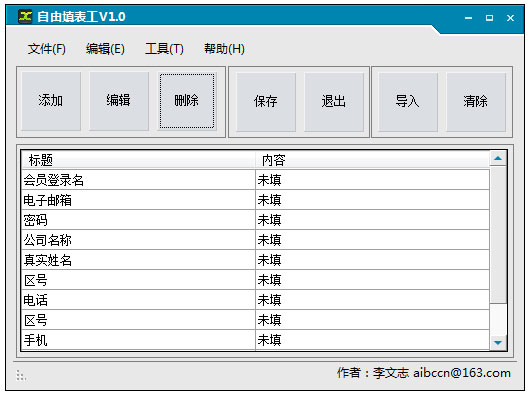Click the scrollbar down arrow
This screenshot has height=396, width=530.
coord(498,343)
